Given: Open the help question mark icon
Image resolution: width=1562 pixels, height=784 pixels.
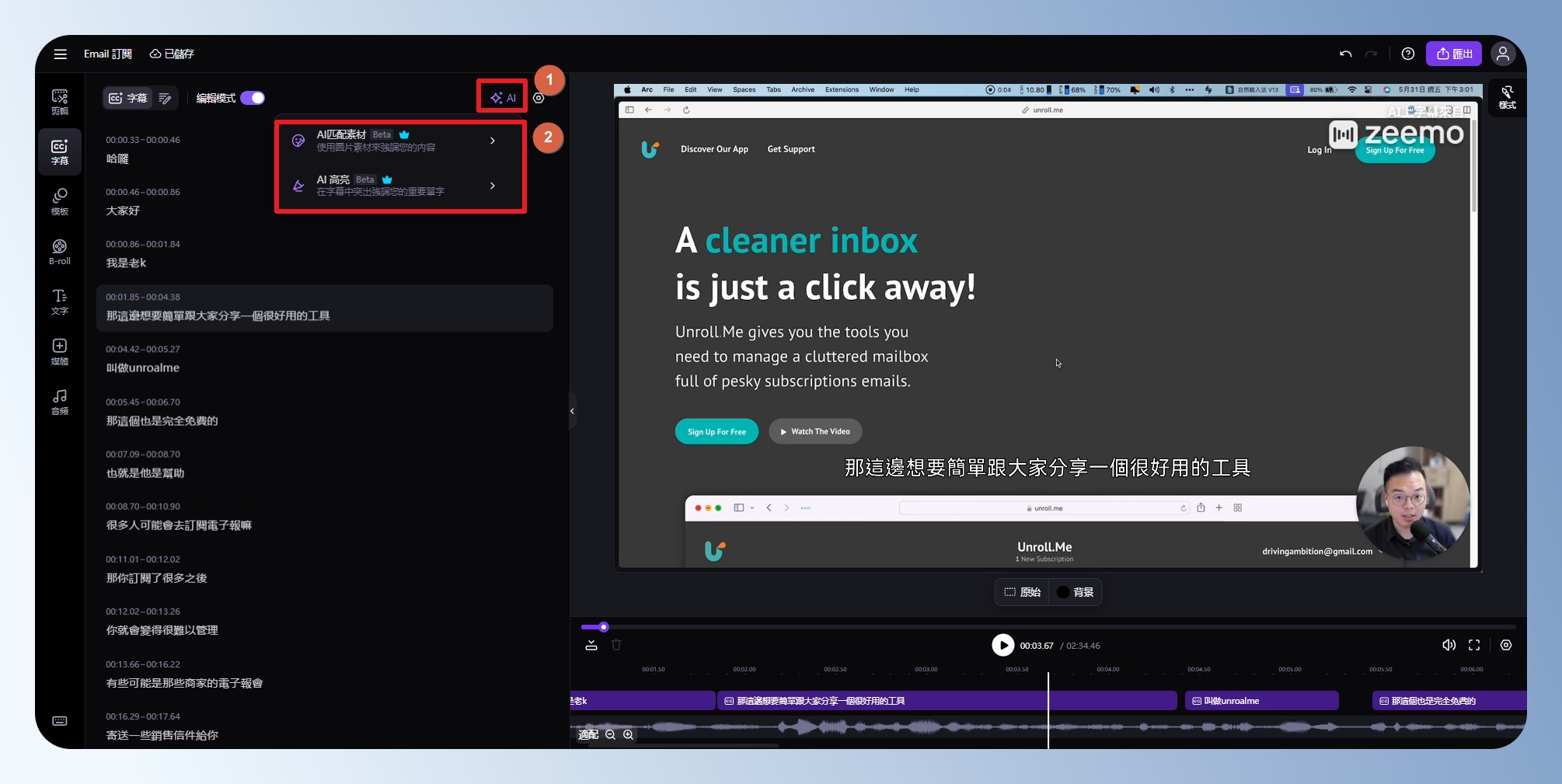Looking at the screenshot, I should [1407, 54].
